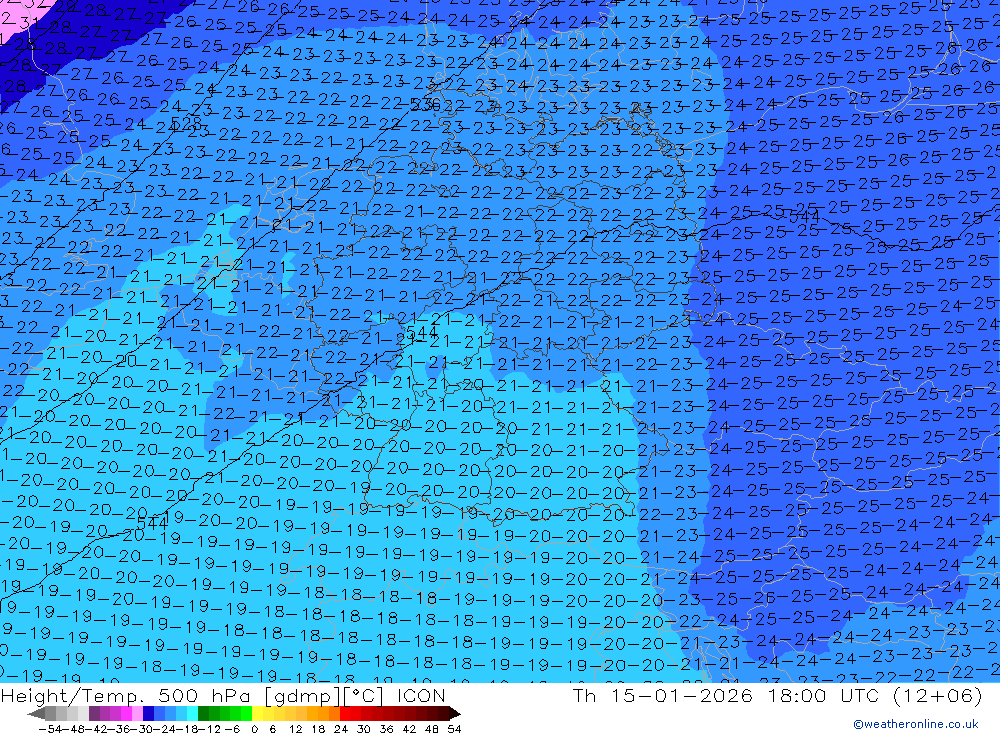Open the weatheronline.co.uk copyright link
This screenshot has height=733, width=1000.
click(916, 724)
